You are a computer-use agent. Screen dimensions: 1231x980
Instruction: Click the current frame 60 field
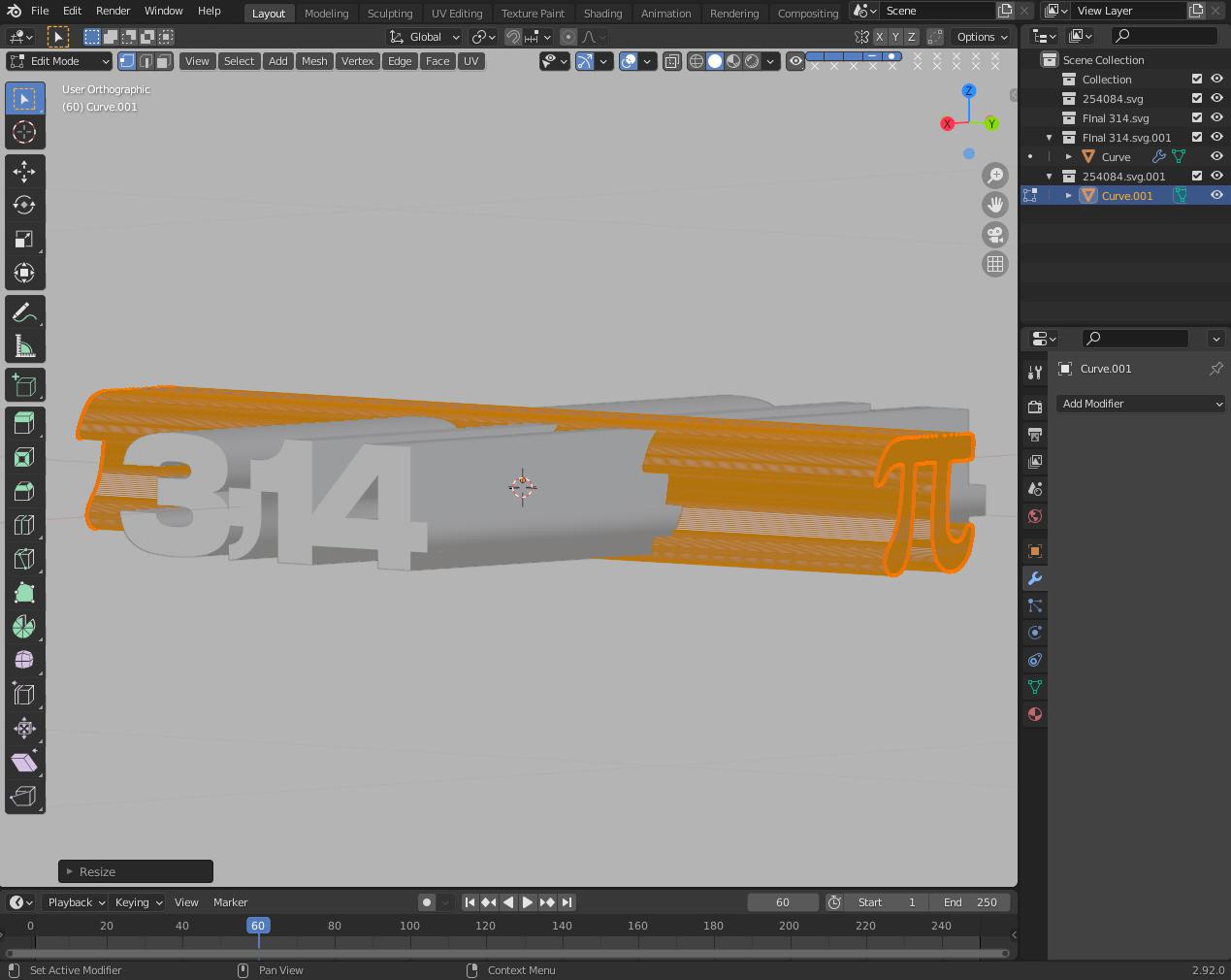[x=783, y=902]
